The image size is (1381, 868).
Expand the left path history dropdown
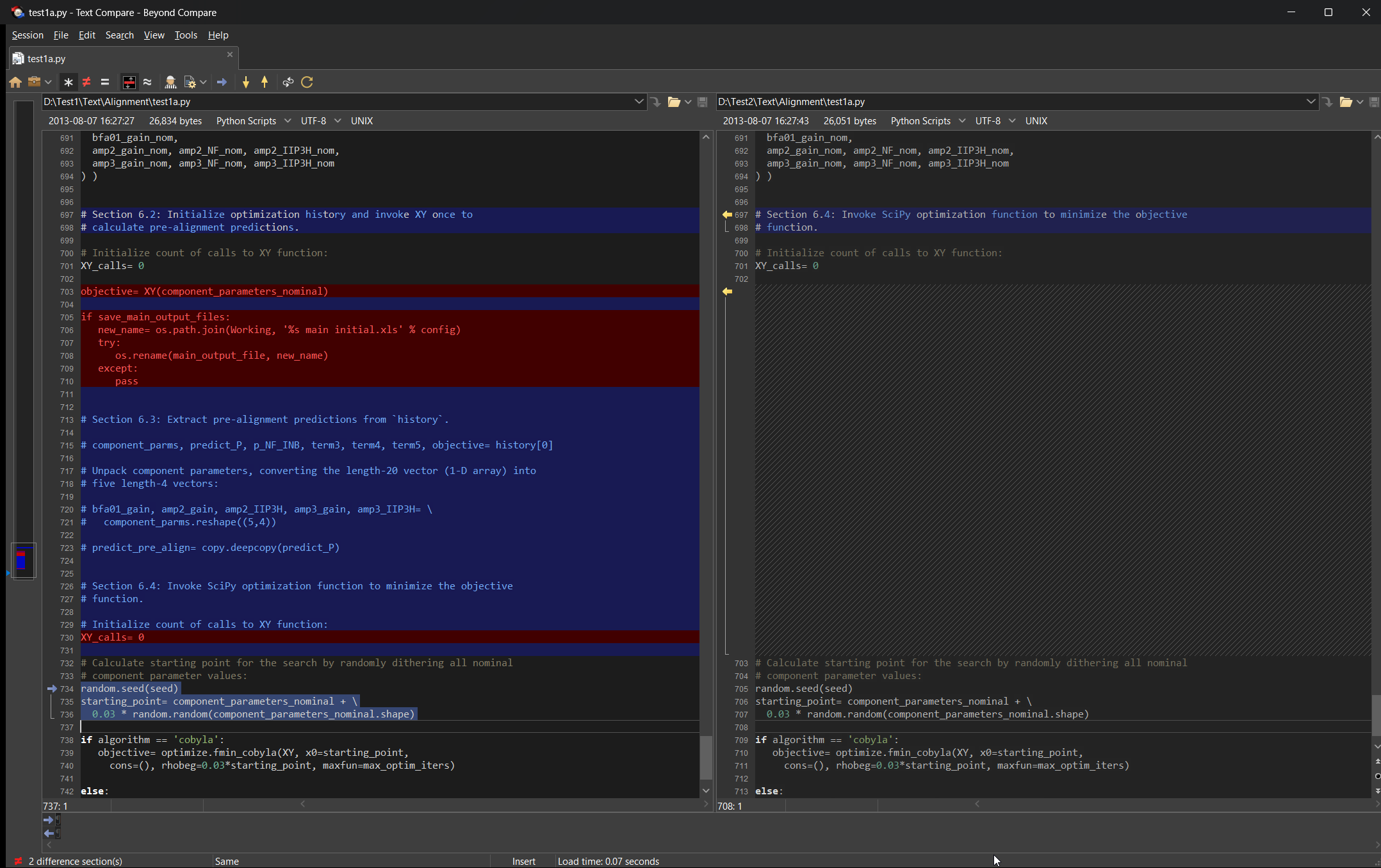click(x=639, y=101)
